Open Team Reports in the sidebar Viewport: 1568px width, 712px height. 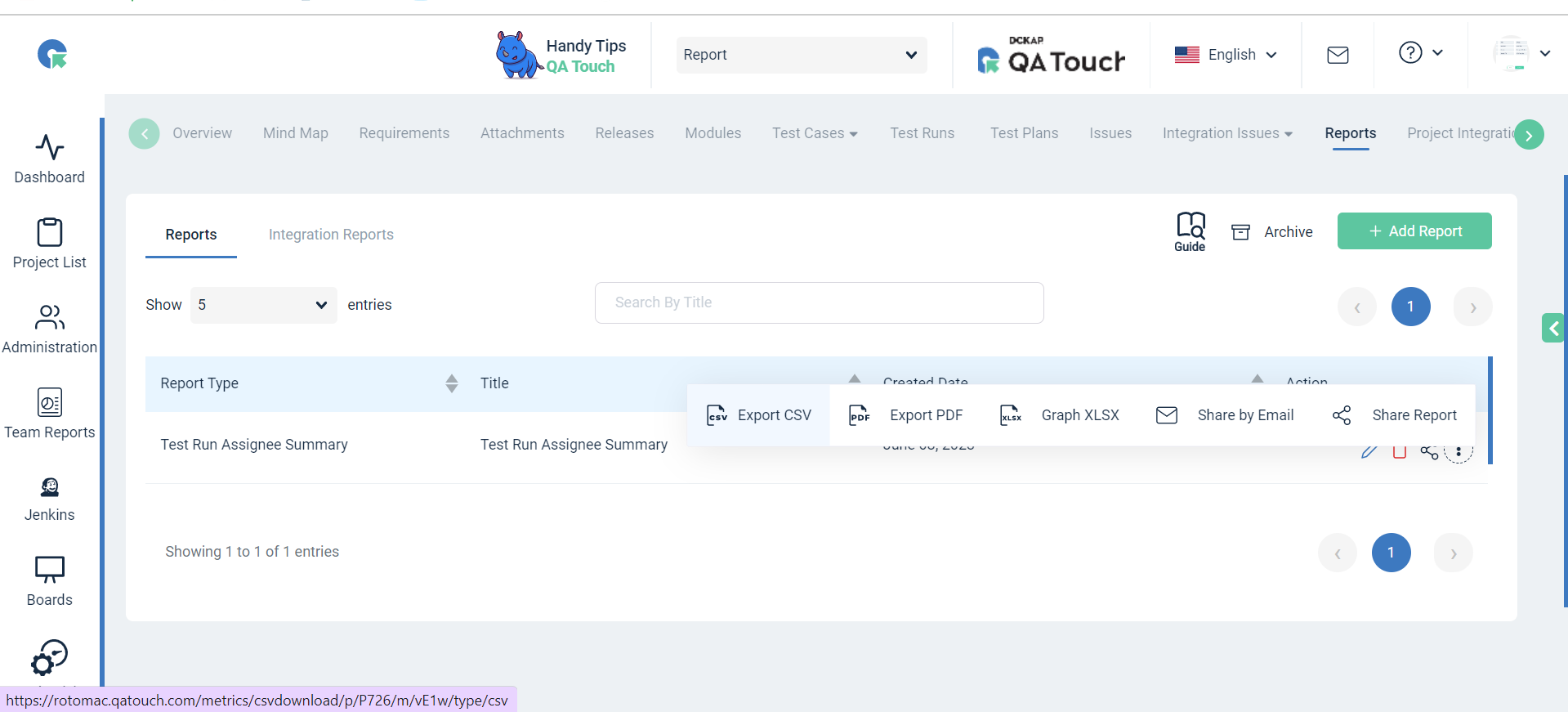(x=50, y=414)
